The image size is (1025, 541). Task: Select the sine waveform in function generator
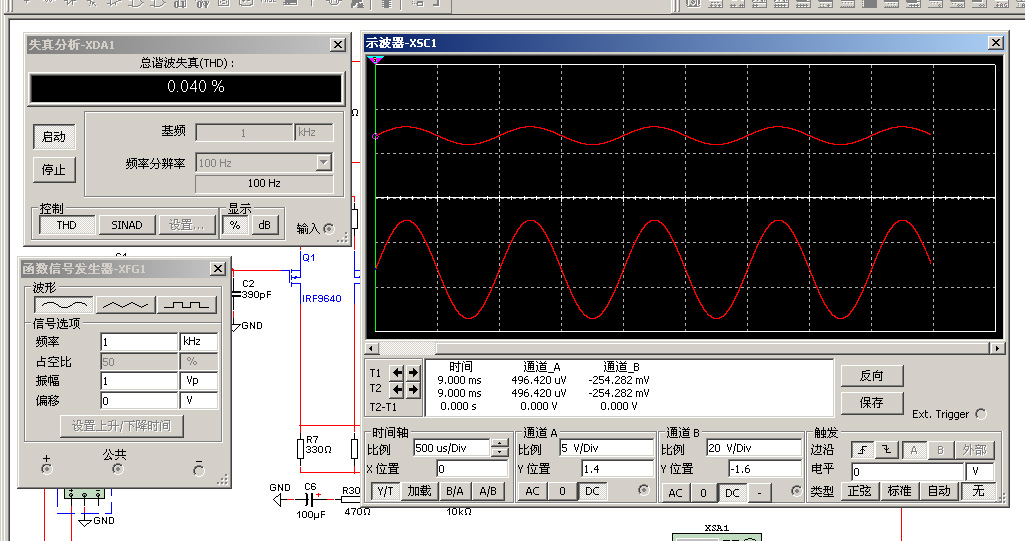64,304
